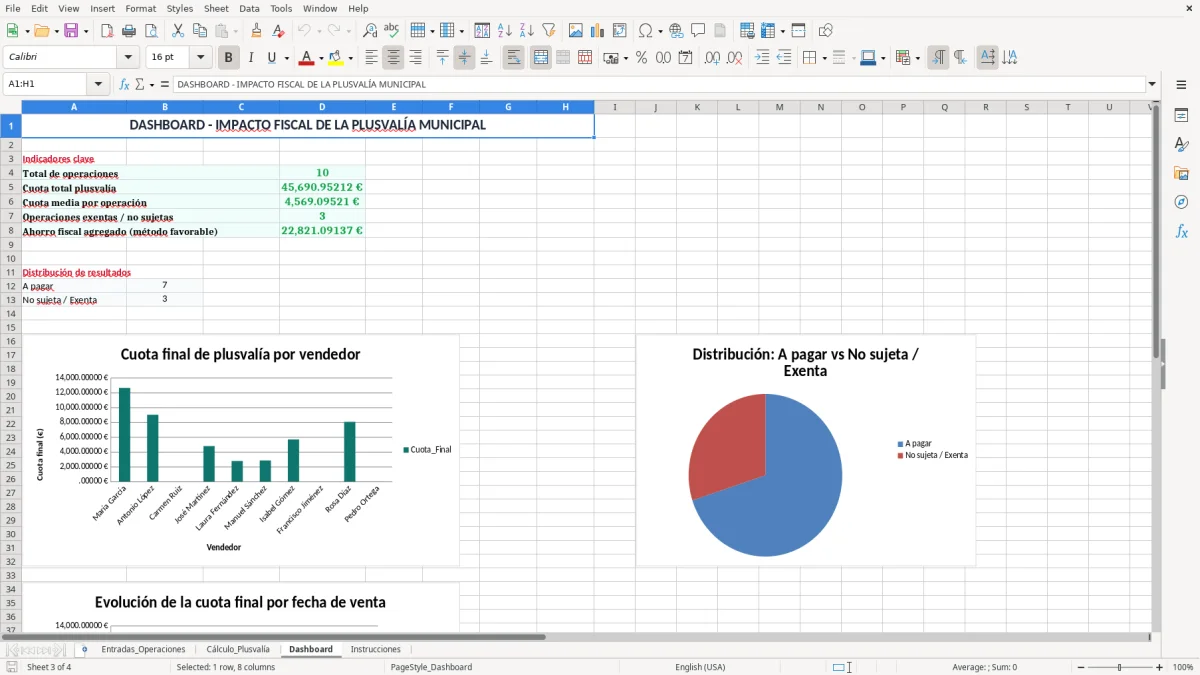Image resolution: width=1200 pixels, height=675 pixels.
Task: Click the Save document icon
Action: [70, 31]
